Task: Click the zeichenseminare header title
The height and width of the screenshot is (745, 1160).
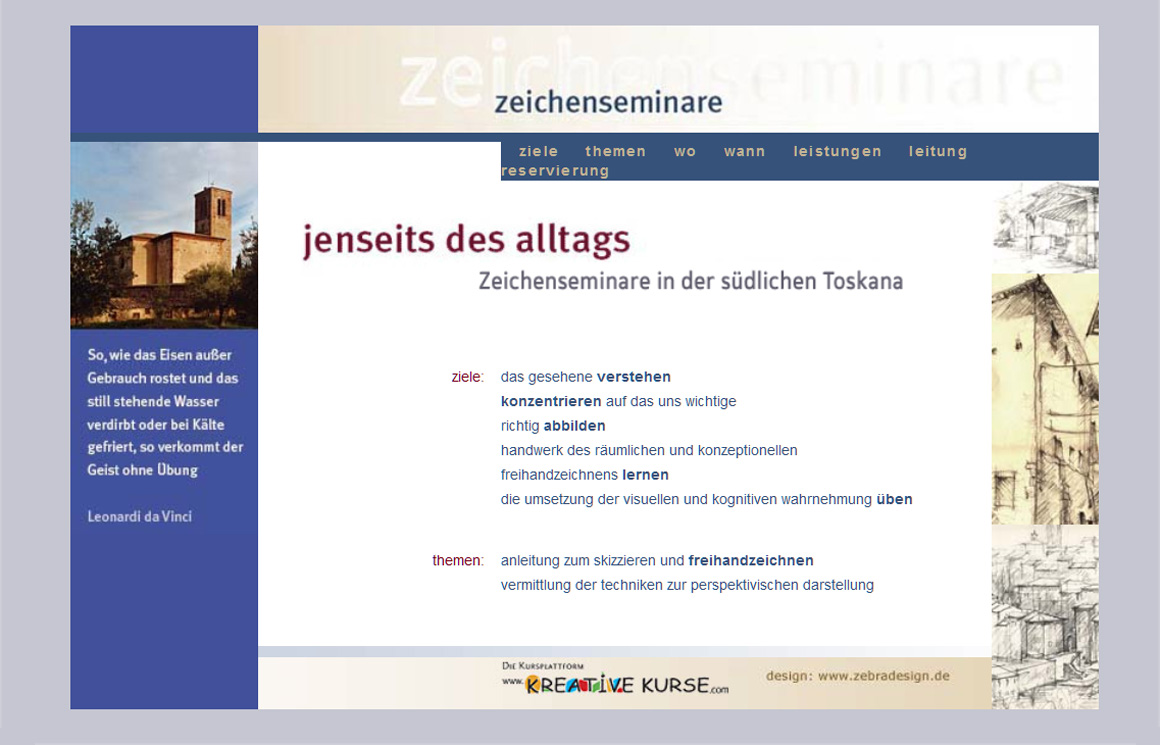Action: click(x=608, y=102)
